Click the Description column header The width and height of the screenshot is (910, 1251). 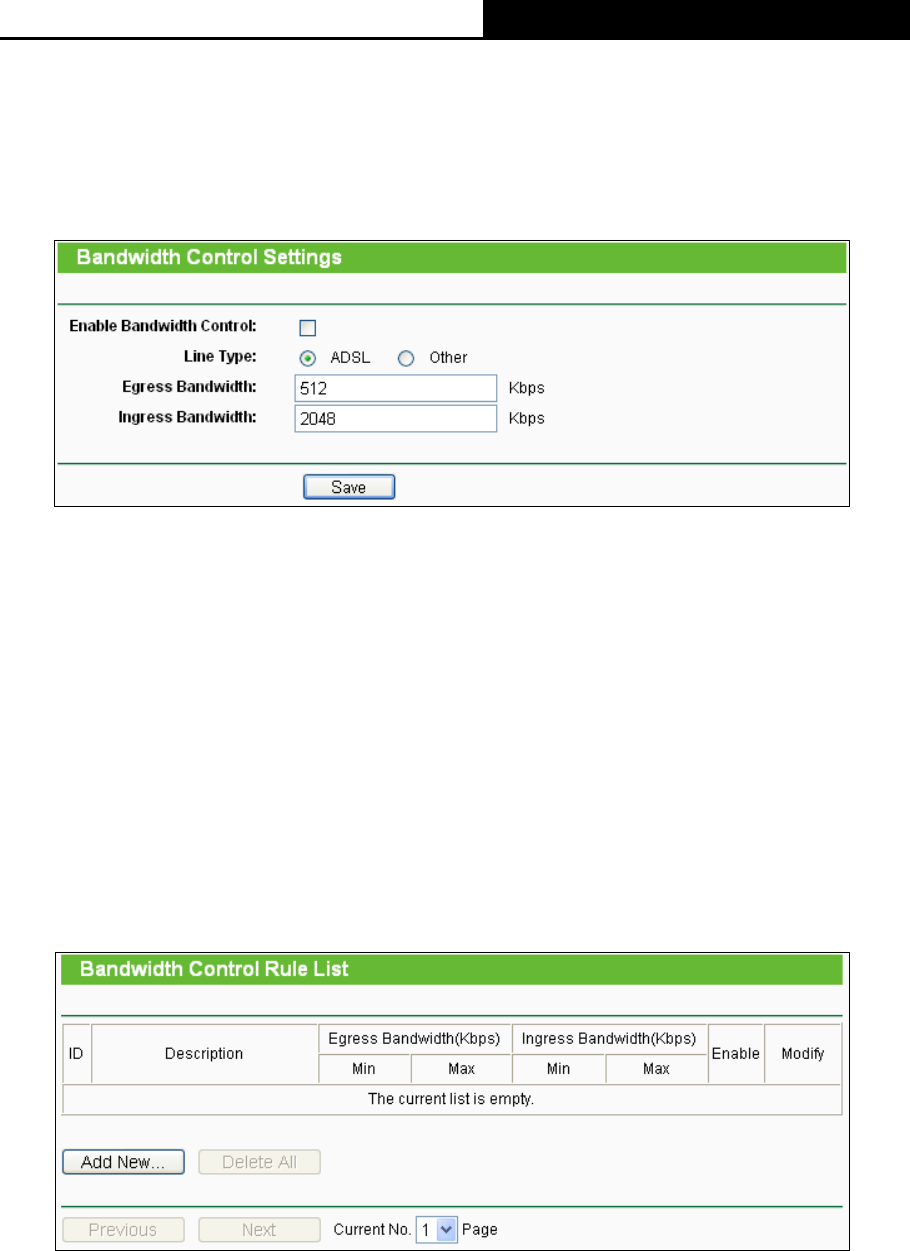[x=204, y=1053]
